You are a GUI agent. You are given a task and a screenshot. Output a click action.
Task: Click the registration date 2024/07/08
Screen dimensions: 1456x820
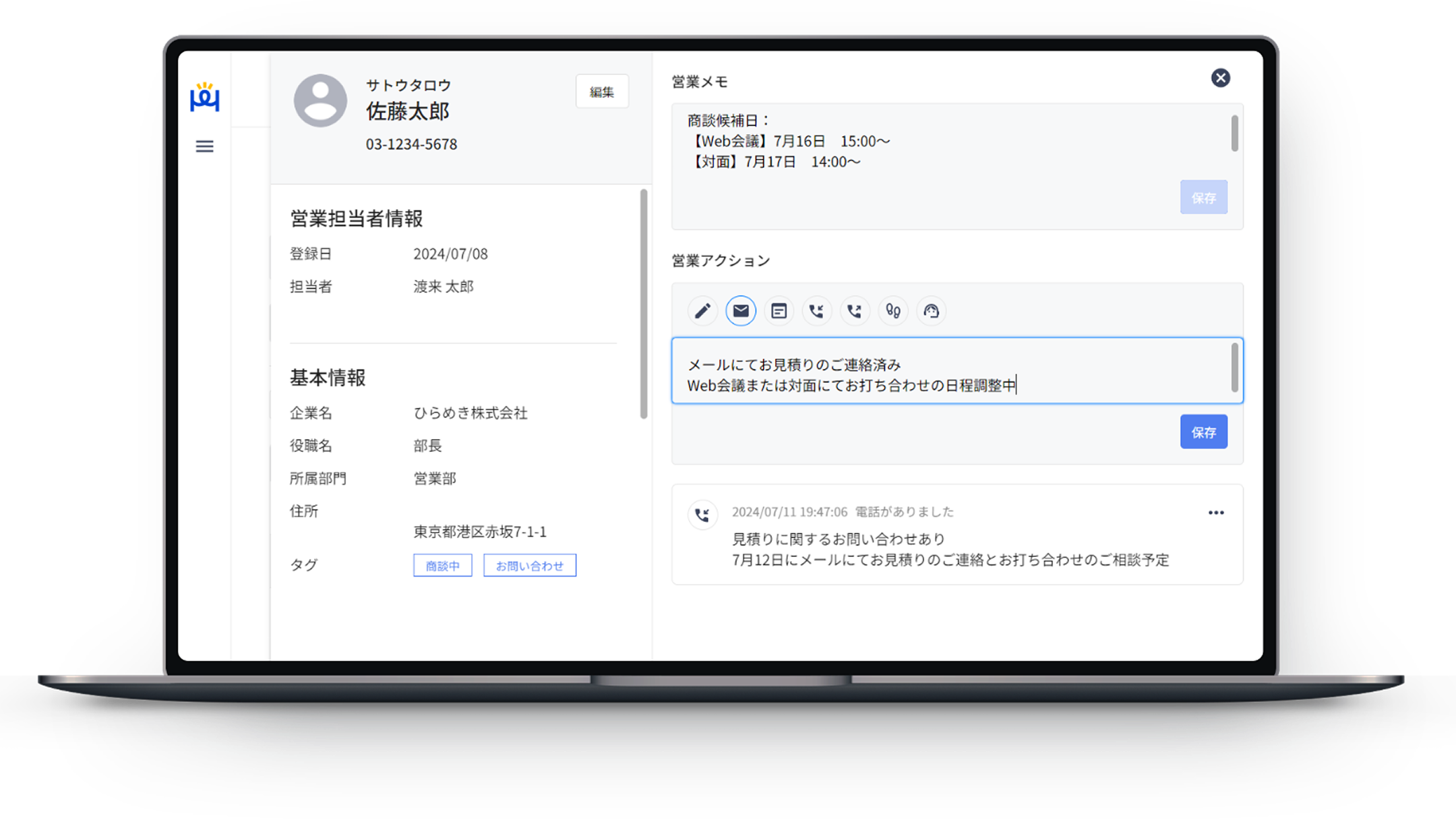pos(450,254)
